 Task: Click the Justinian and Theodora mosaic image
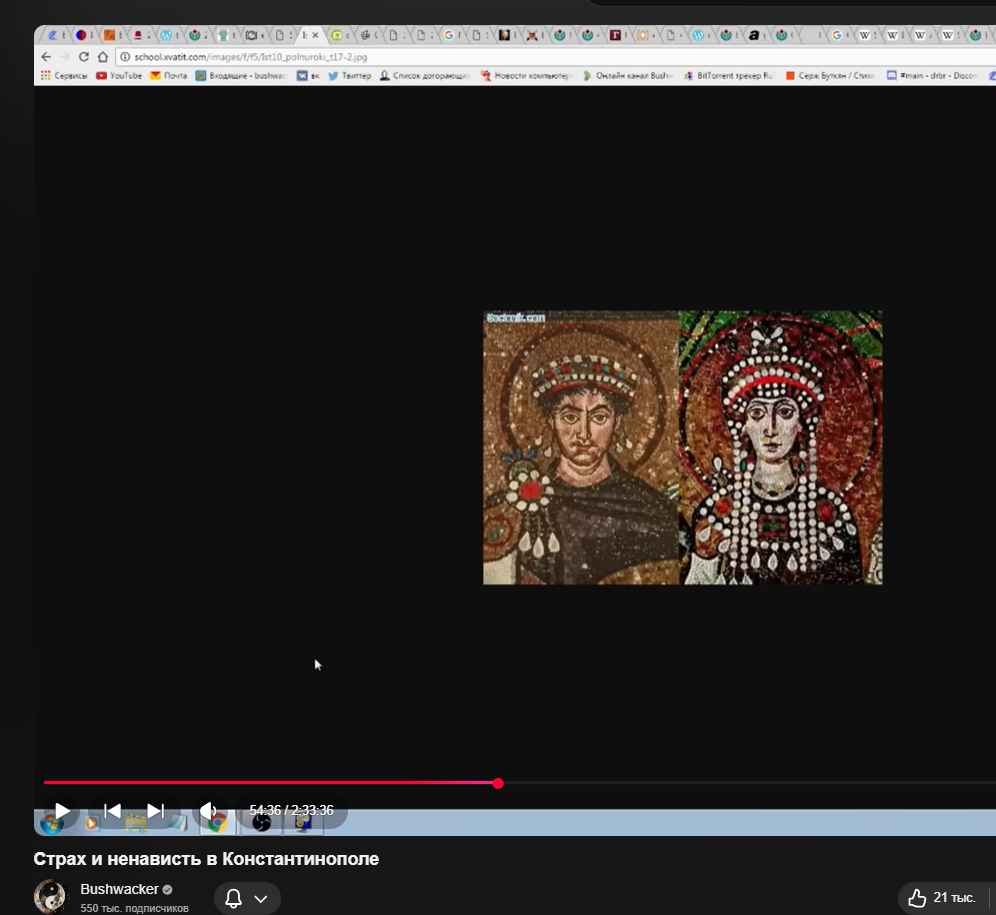682,447
